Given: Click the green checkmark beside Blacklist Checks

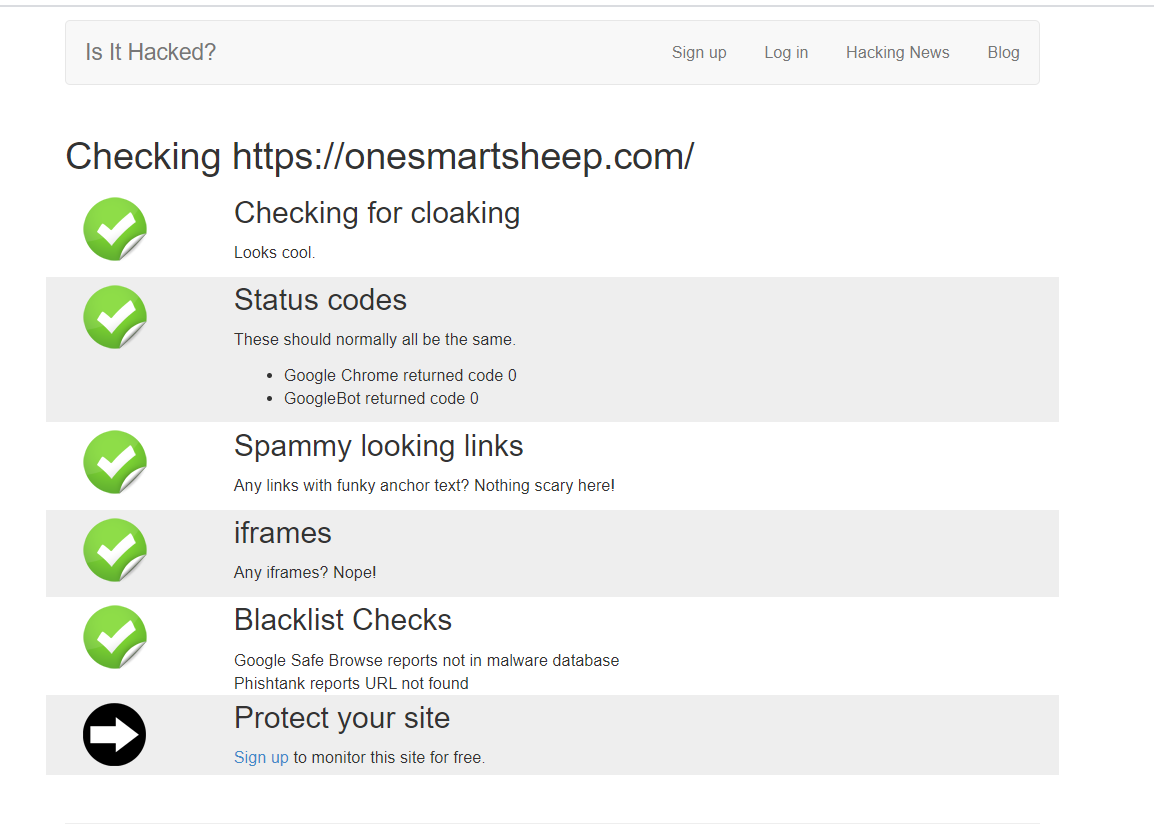Looking at the screenshot, I should (115, 637).
